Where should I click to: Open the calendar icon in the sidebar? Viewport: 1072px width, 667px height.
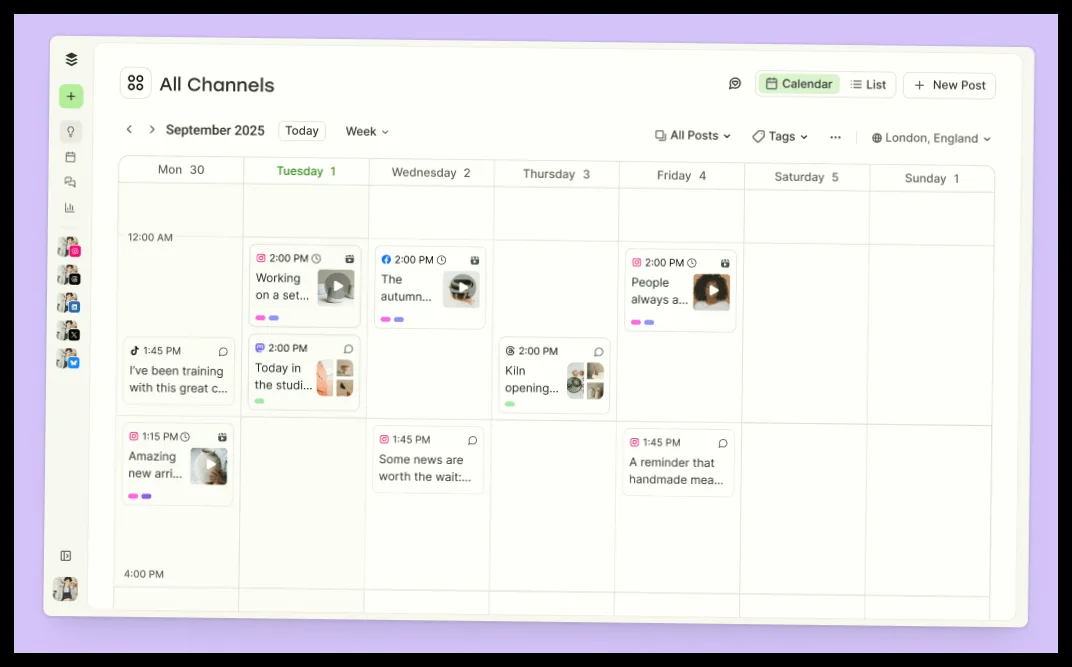click(x=70, y=157)
